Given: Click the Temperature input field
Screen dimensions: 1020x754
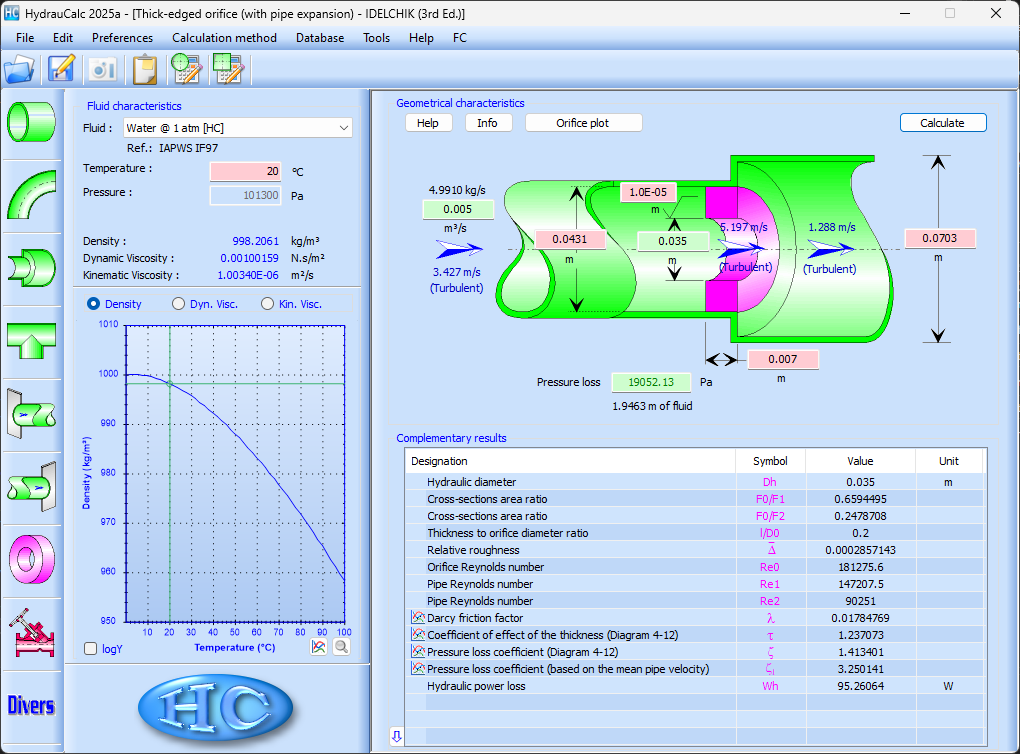Looking at the screenshot, I should pos(246,171).
